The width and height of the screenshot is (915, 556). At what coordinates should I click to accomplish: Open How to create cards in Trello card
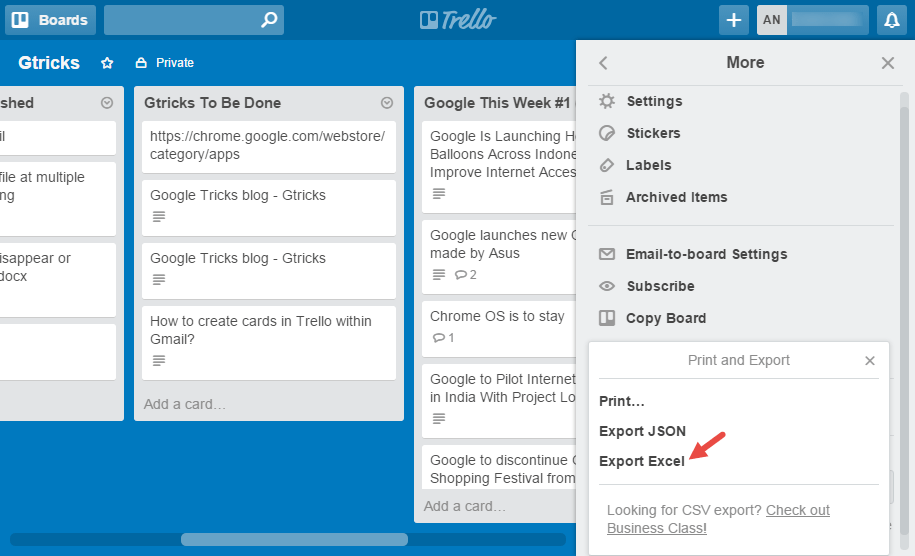268,342
